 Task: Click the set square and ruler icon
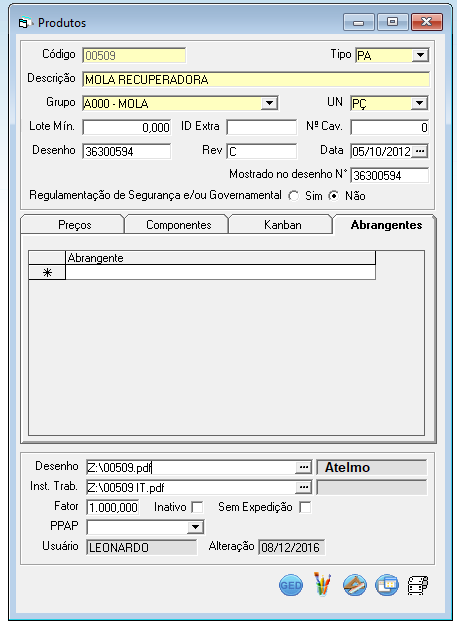[x=355, y=585]
